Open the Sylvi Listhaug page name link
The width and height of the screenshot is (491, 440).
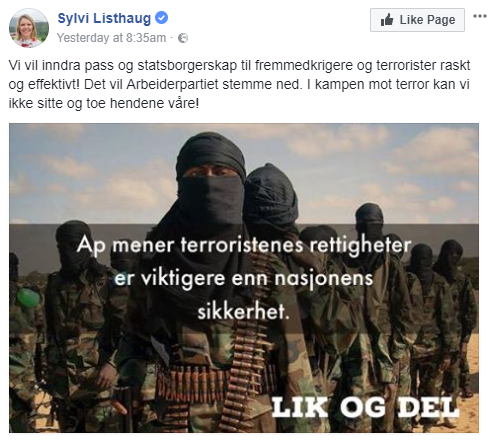[104, 18]
